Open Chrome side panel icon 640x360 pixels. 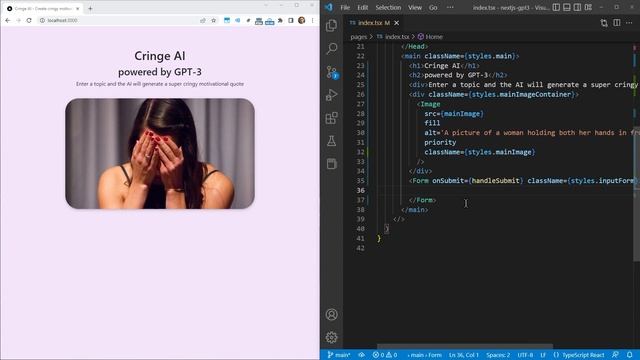[x=291, y=20]
